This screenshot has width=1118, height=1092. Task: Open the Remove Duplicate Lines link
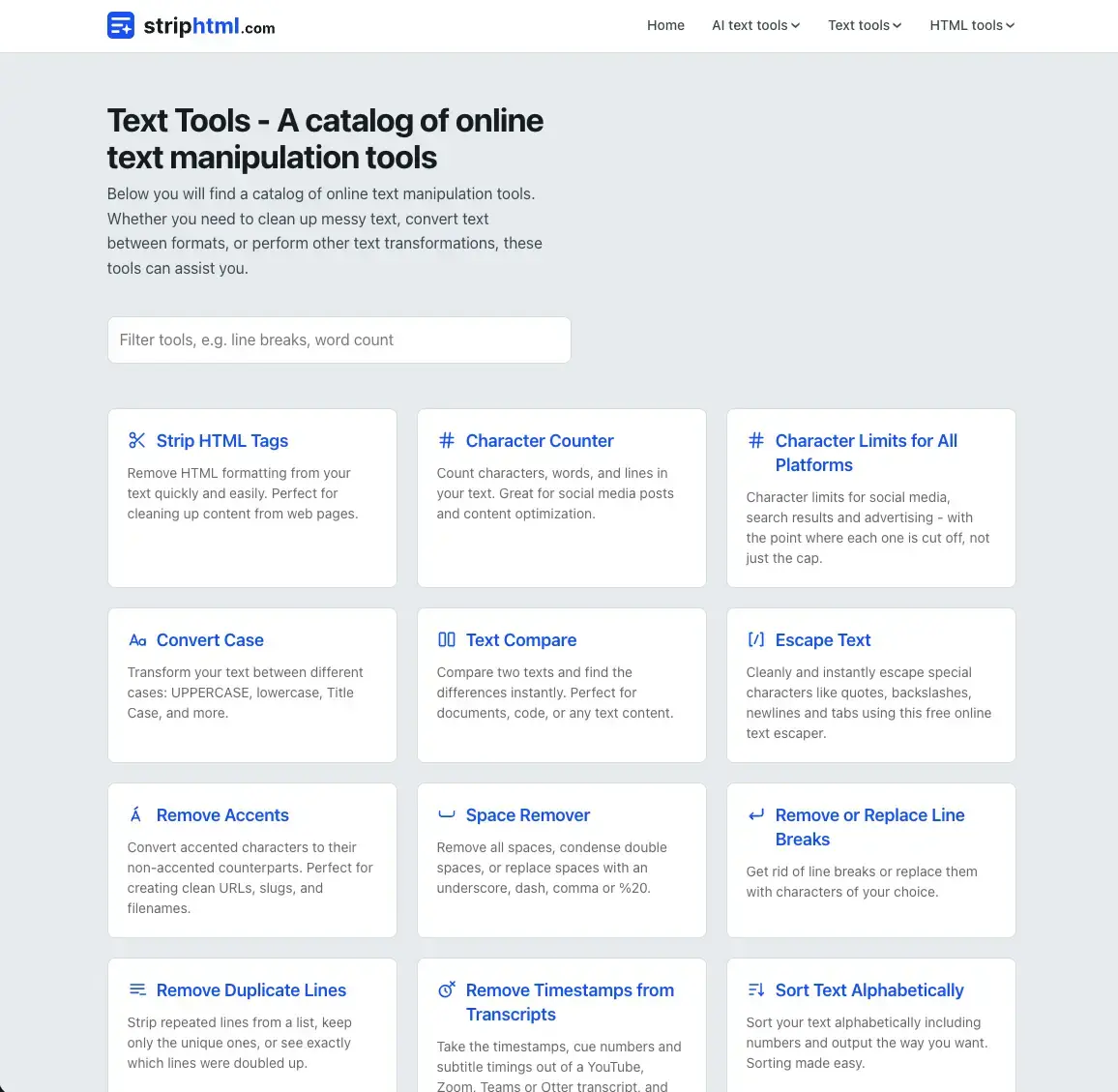click(x=250, y=990)
